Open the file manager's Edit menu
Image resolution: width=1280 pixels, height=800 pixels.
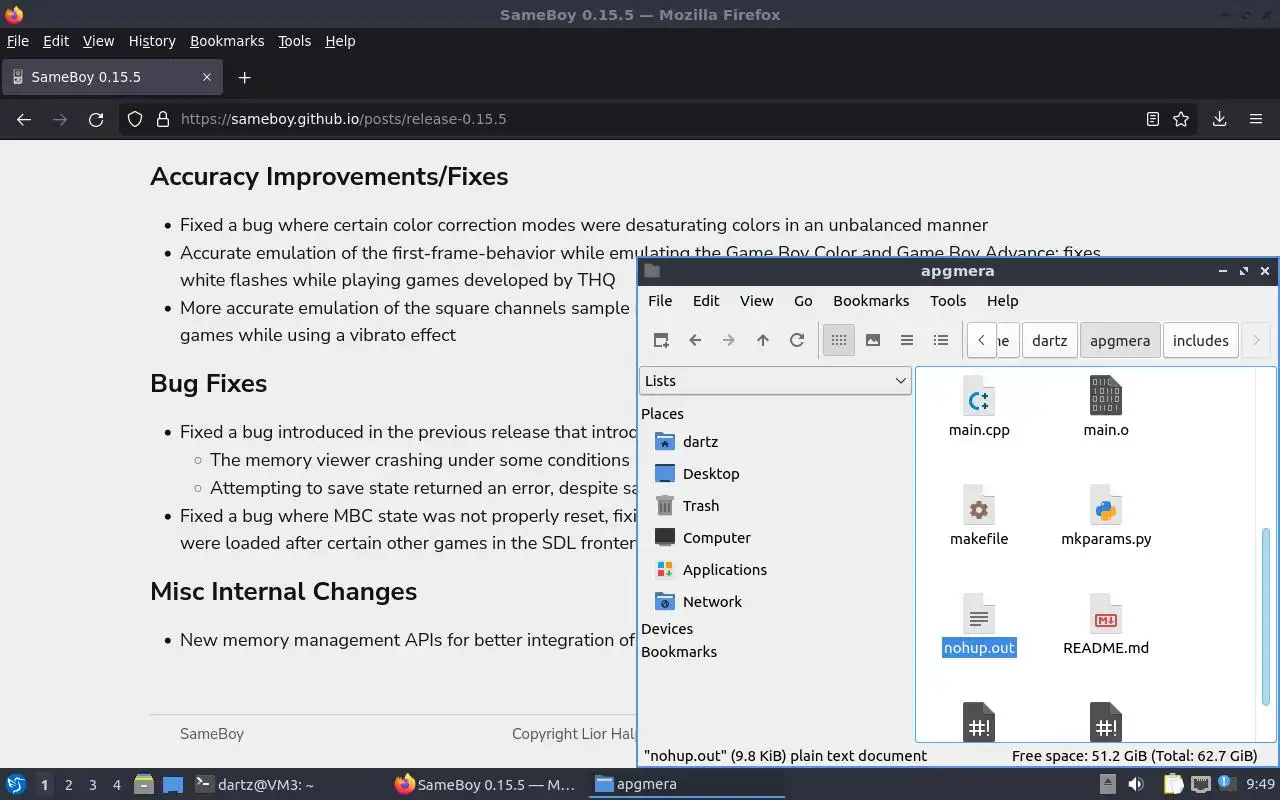[x=706, y=301]
